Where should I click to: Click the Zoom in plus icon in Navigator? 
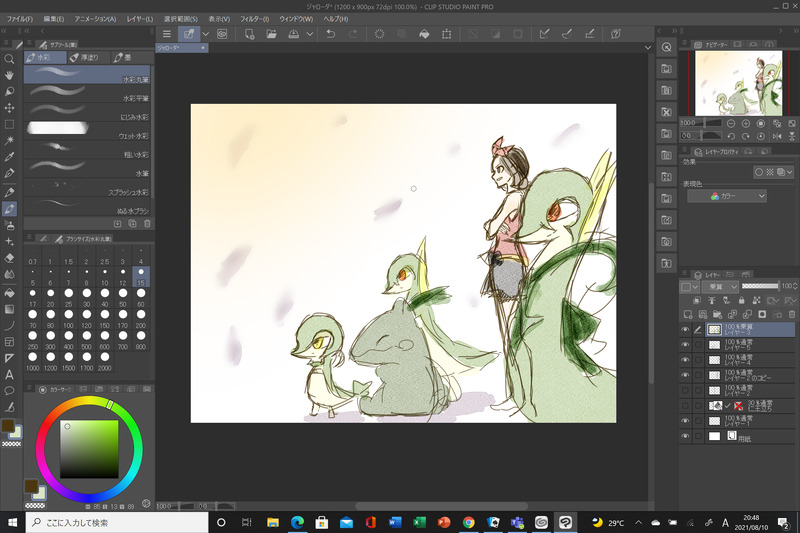coord(745,123)
